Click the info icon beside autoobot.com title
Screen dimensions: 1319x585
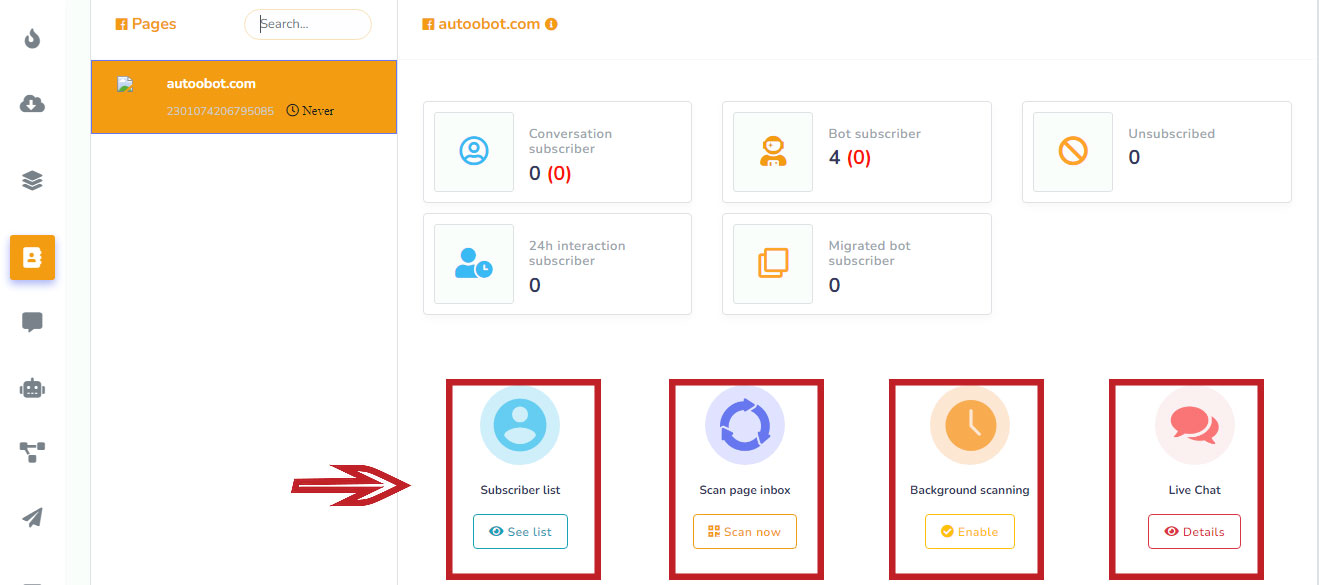point(551,24)
